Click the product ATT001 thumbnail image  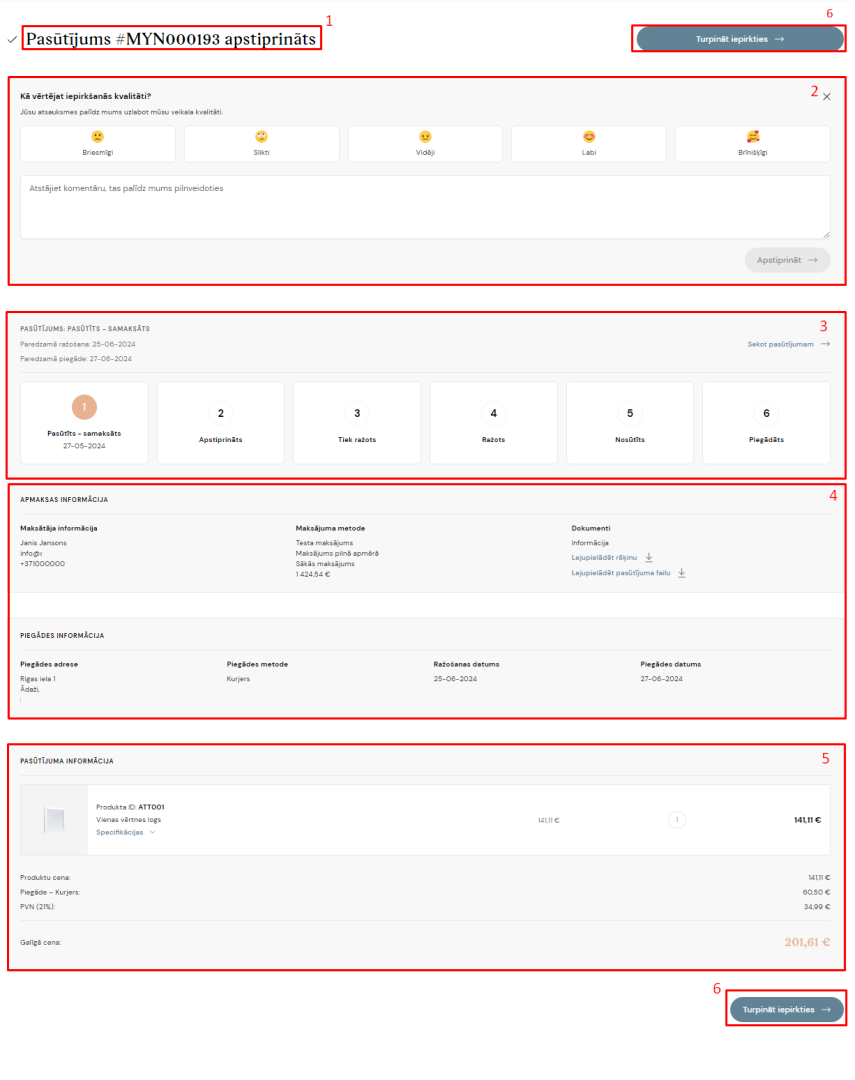pos(54,820)
